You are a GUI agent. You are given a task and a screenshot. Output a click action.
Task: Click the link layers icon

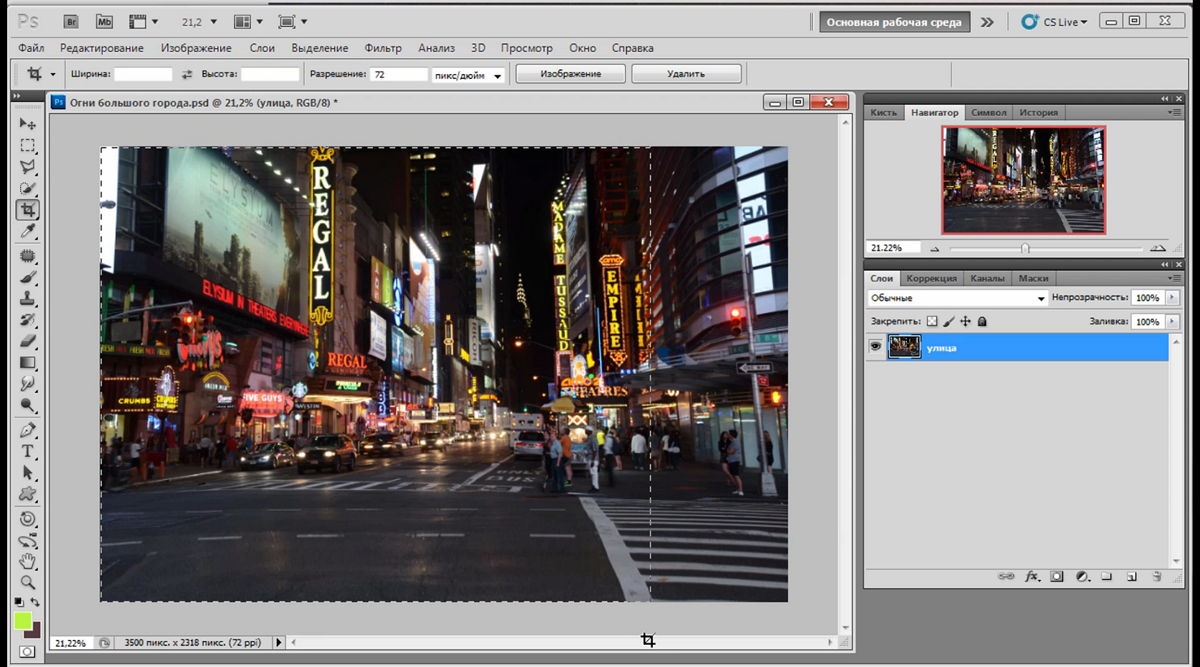click(1007, 576)
